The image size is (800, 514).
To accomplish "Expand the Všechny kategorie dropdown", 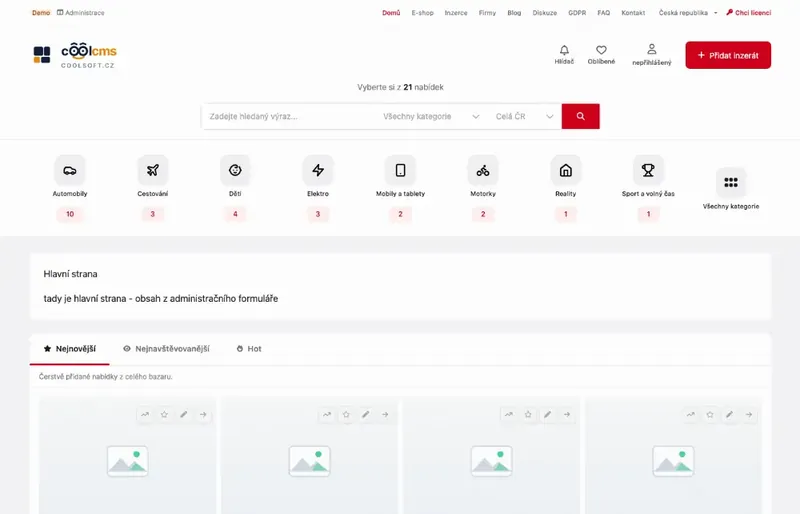I will (431, 116).
